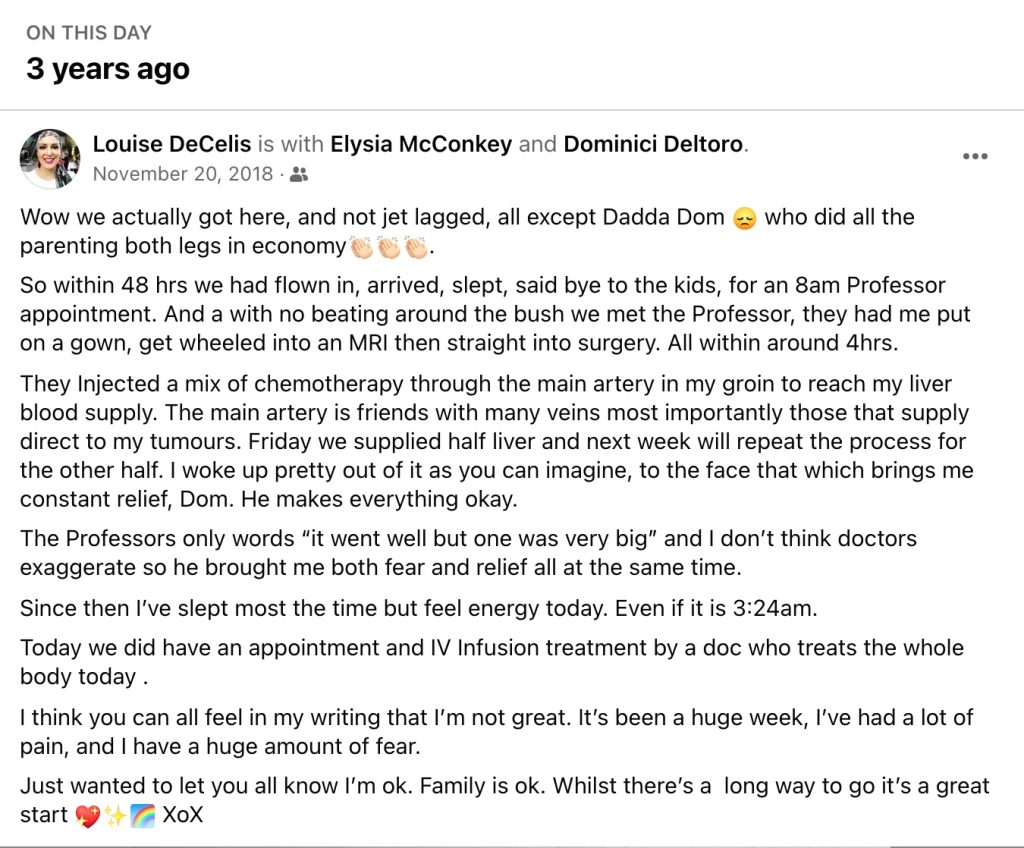Click the sparkles emoji near XoX
Viewport: 1024px width, 848px height.
click(115, 816)
